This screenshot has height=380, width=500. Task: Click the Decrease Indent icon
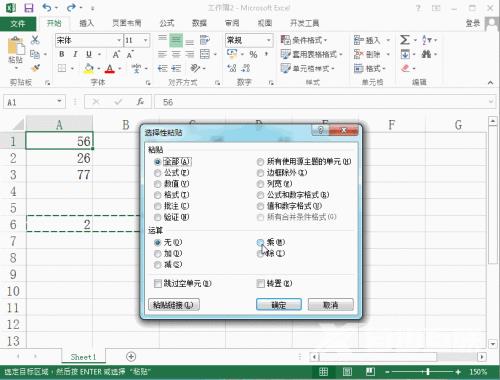[x=162, y=68]
